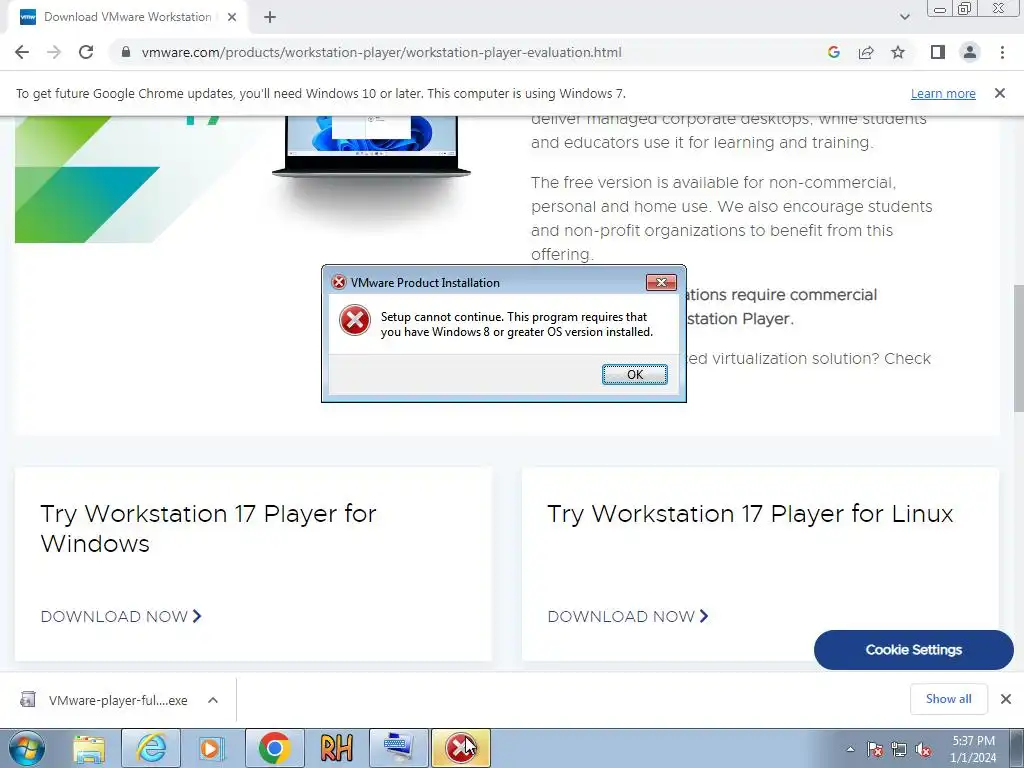Viewport: 1024px width, 768px height.
Task: Click DOWNLOAD NOW for Workstation Player Linux
Action: 628,616
